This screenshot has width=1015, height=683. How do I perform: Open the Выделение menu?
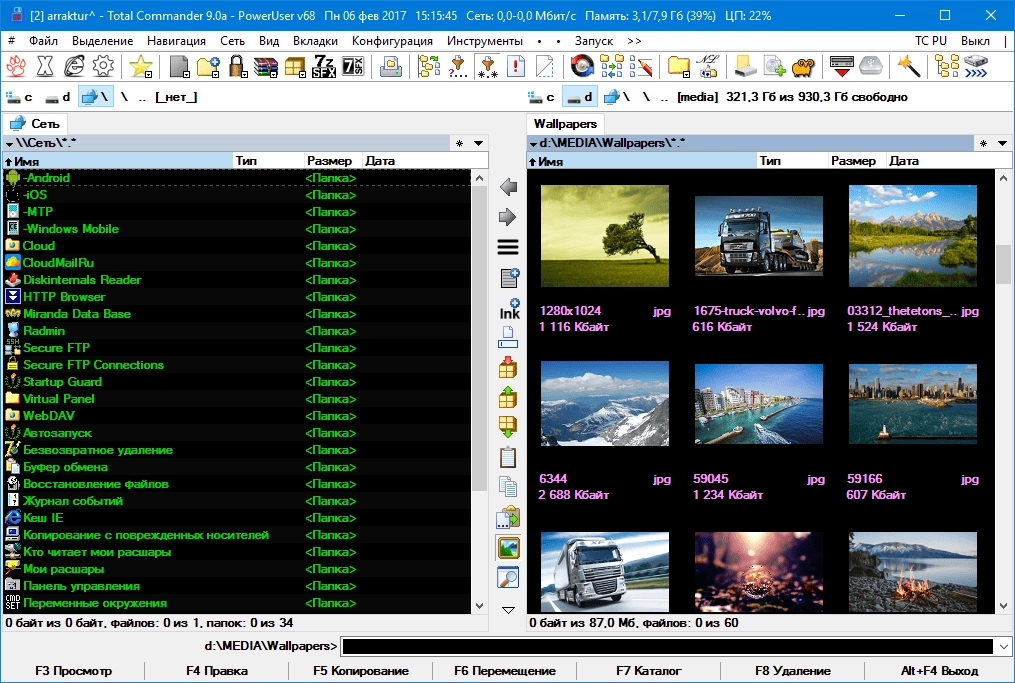[x=102, y=41]
